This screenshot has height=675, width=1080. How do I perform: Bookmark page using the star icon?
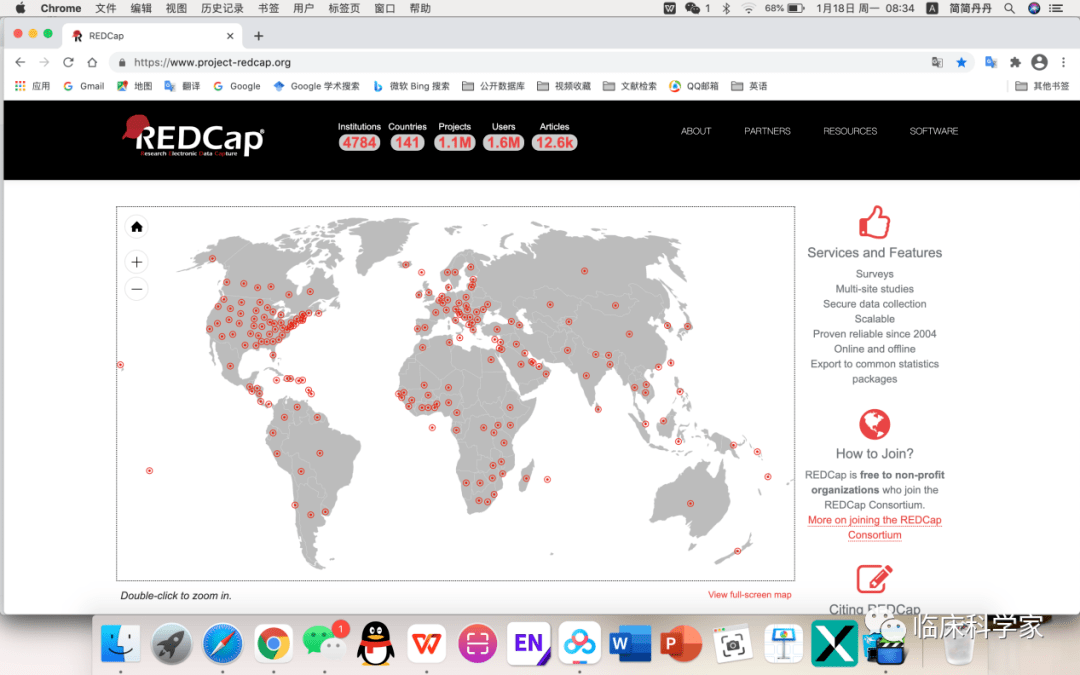point(961,62)
